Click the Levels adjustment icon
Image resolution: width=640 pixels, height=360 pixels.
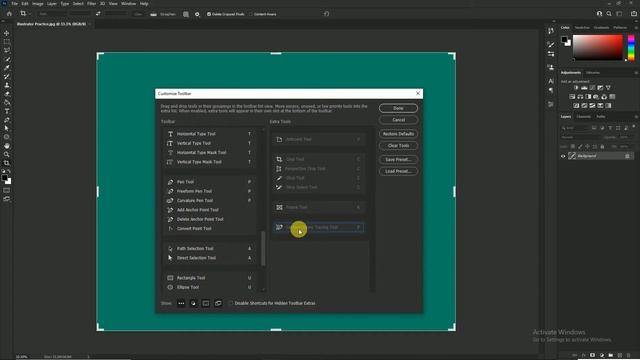(584, 88)
